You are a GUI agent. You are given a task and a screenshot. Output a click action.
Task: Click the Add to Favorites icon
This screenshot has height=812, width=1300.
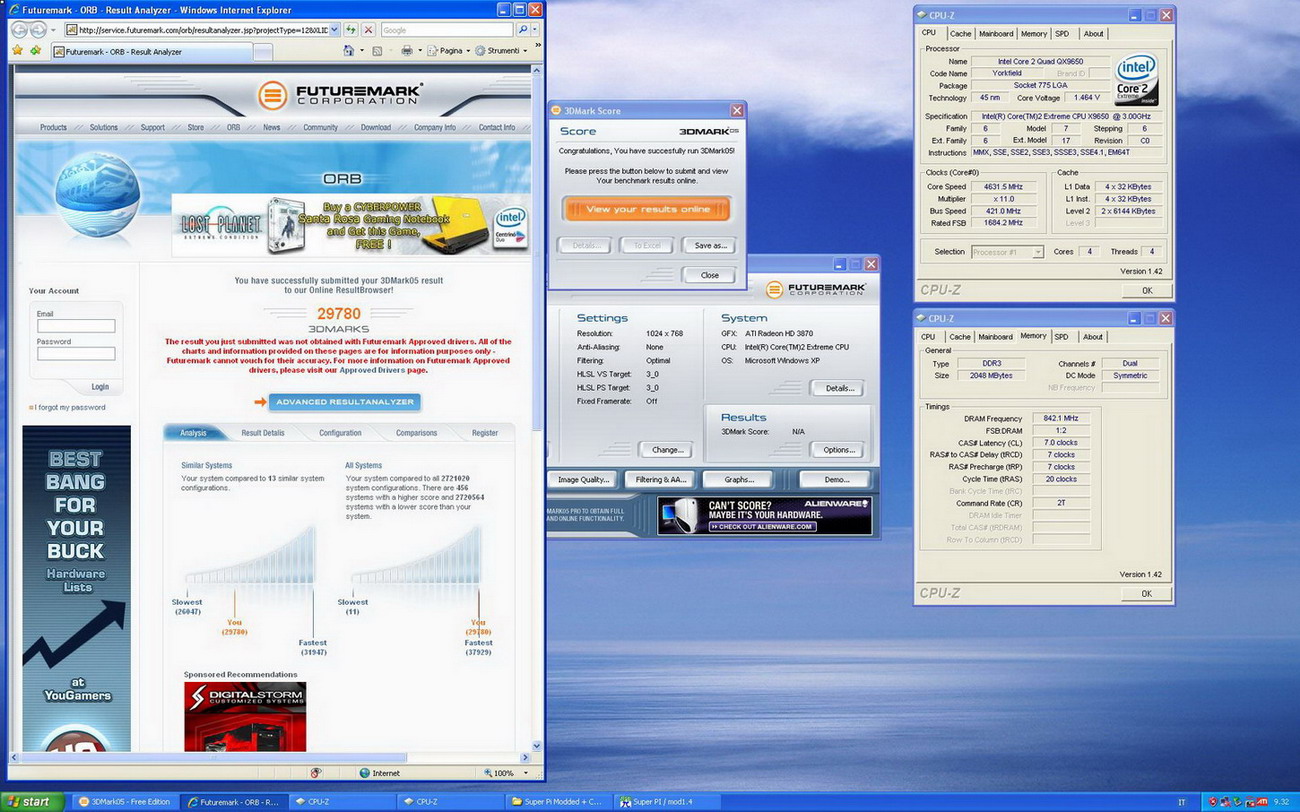[36, 50]
